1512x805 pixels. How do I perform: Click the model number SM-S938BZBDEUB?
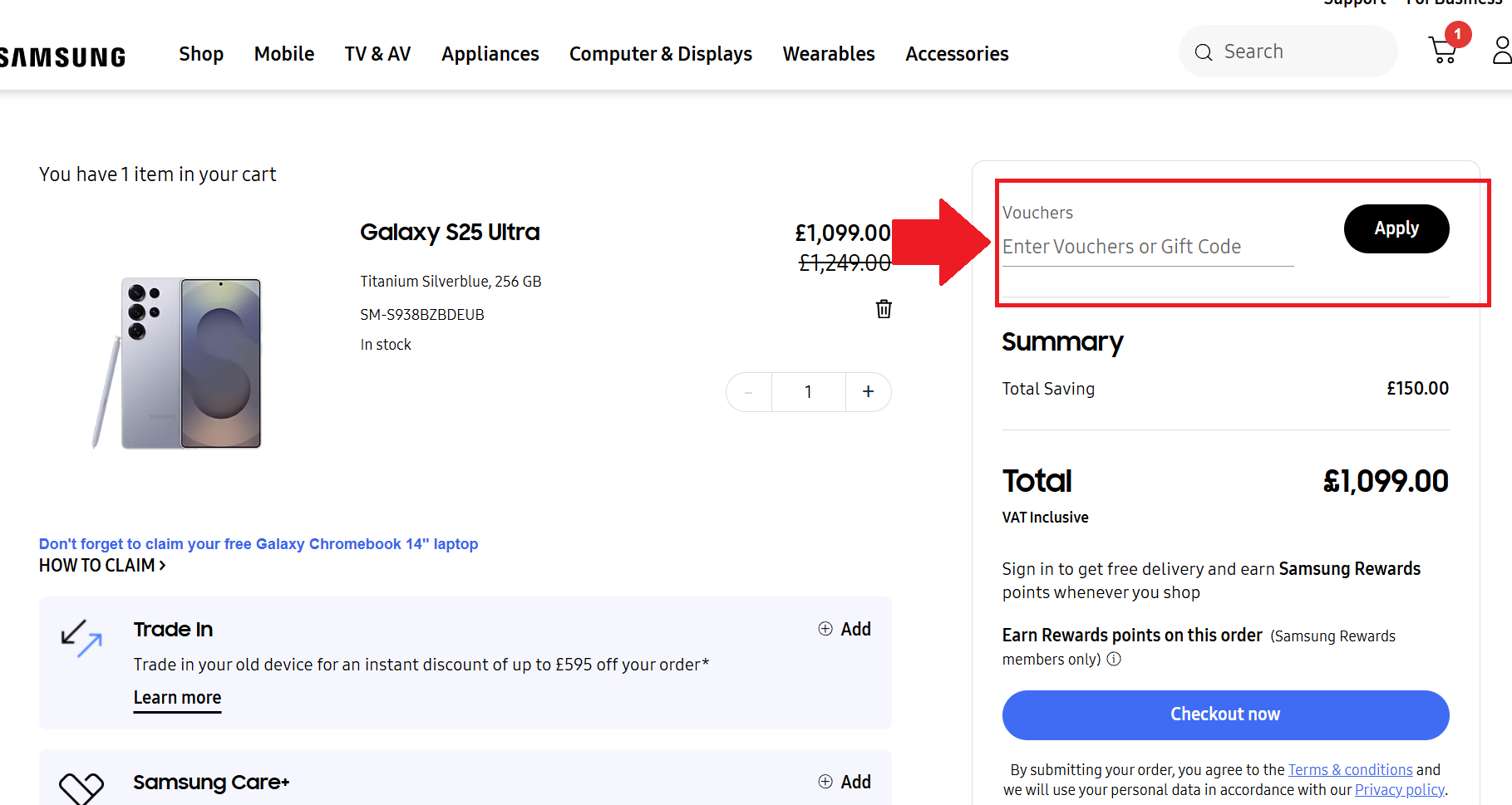coord(422,315)
